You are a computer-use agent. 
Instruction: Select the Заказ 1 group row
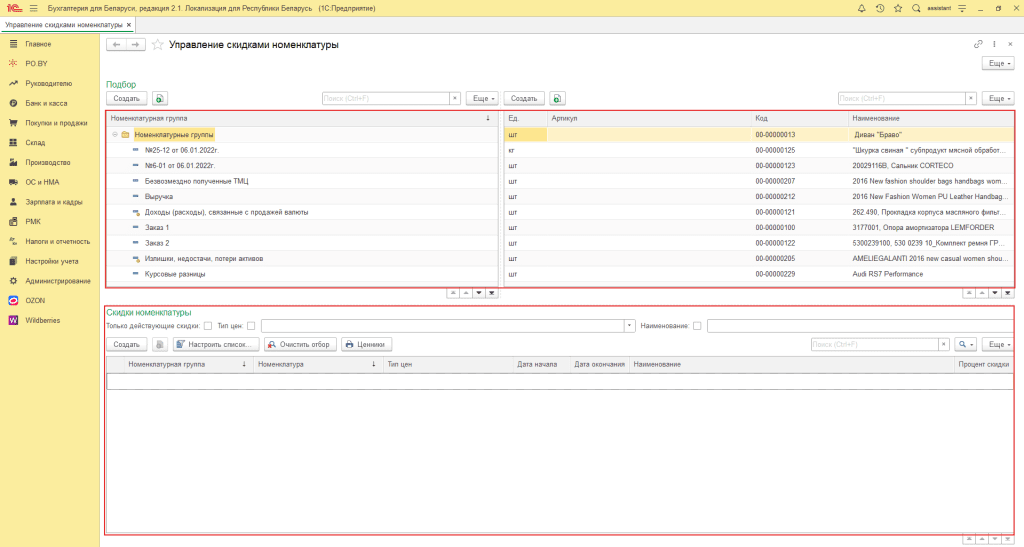pos(302,228)
